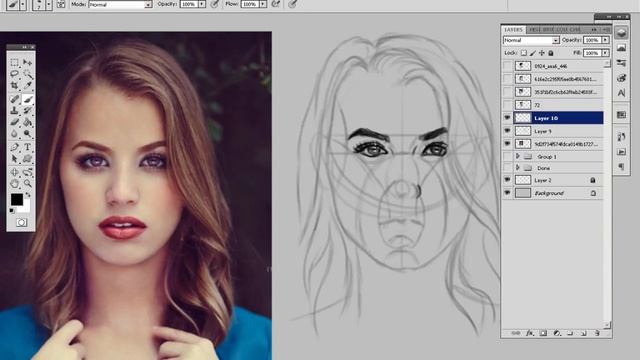Toggle lock image pixels brush icon
640x360 pixels.
[x=533, y=53]
